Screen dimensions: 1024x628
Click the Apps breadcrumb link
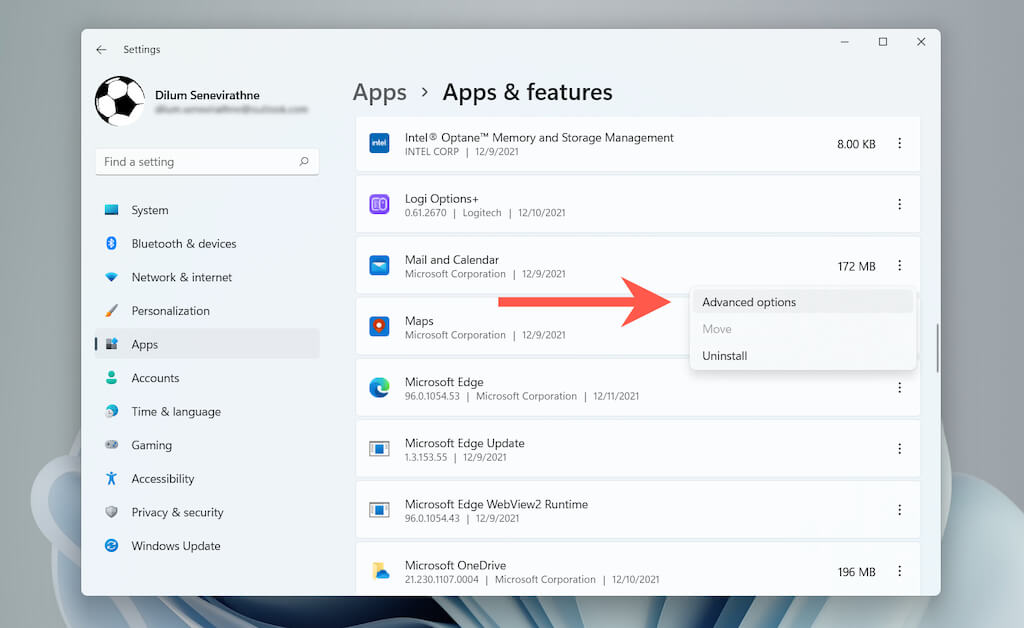[x=380, y=93]
